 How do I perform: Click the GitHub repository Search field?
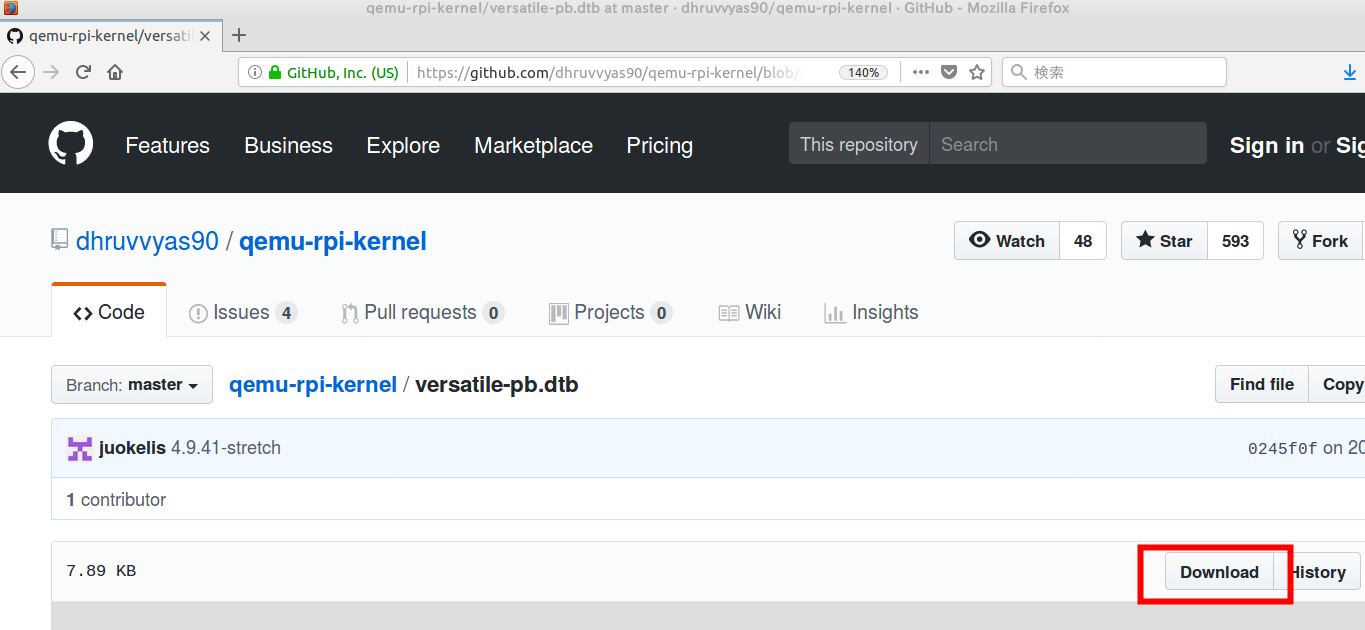click(x=1068, y=144)
